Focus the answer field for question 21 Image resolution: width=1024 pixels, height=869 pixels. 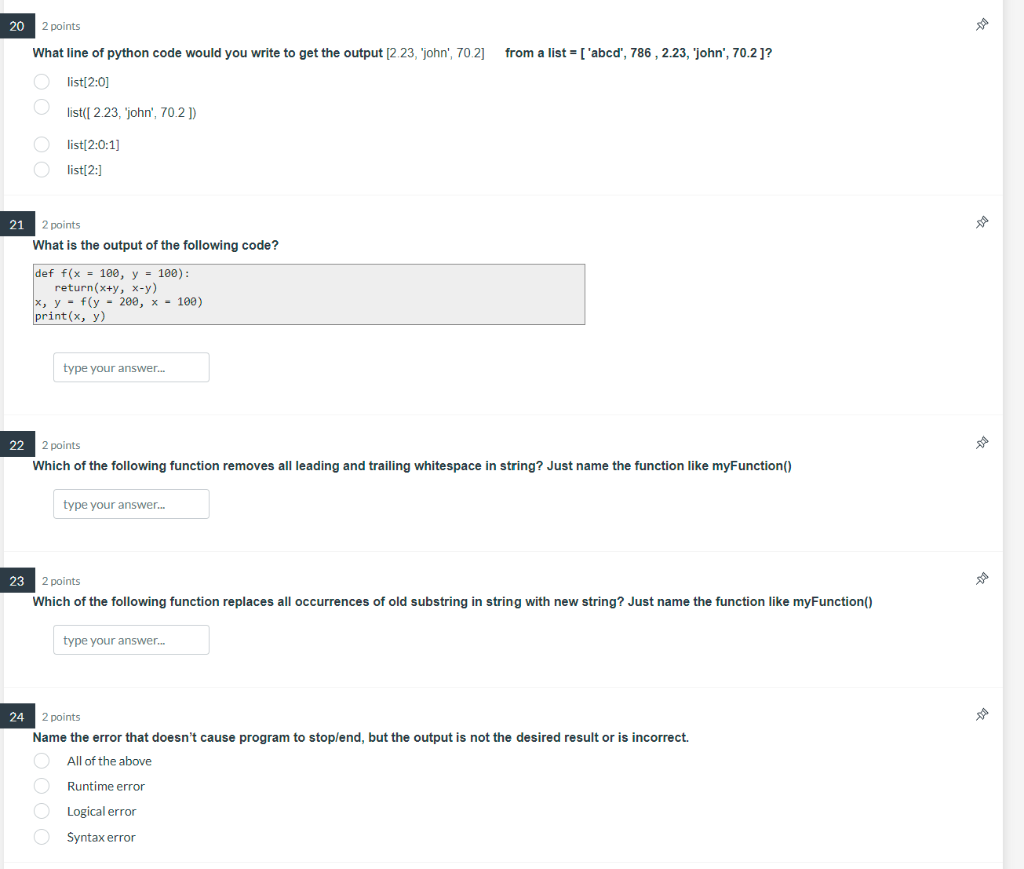tap(131, 368)
